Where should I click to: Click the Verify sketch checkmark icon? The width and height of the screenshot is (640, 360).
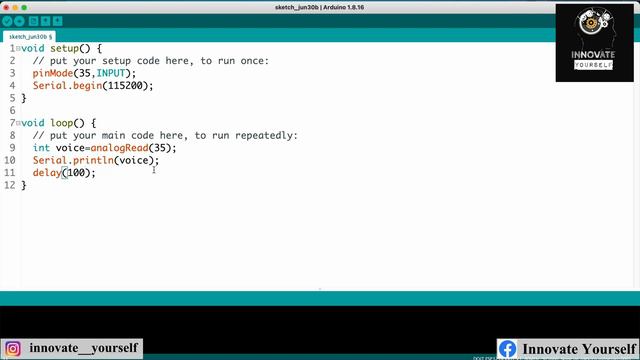tap(7, 21)
